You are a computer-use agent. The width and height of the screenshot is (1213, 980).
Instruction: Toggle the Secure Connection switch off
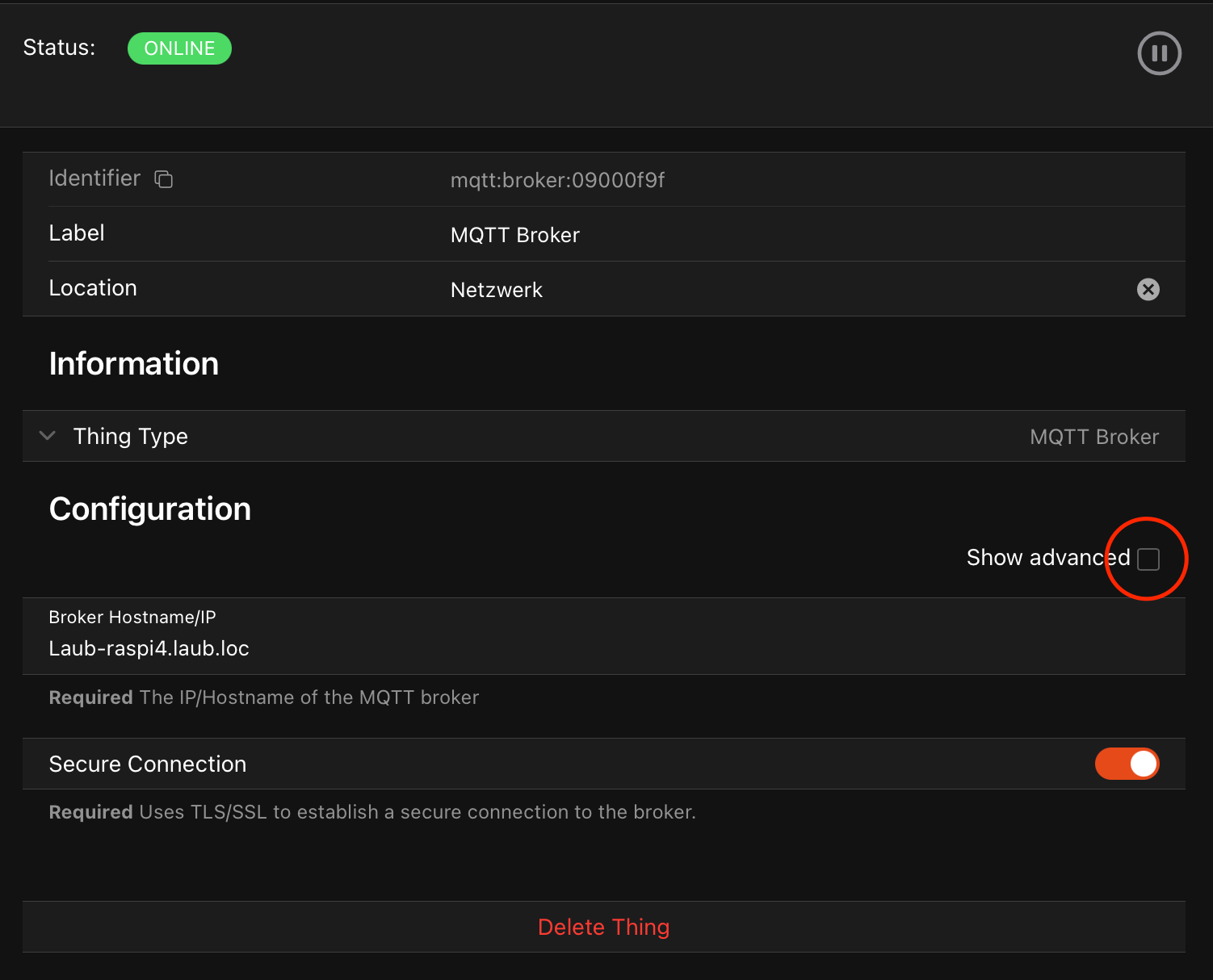point(1127,764)
